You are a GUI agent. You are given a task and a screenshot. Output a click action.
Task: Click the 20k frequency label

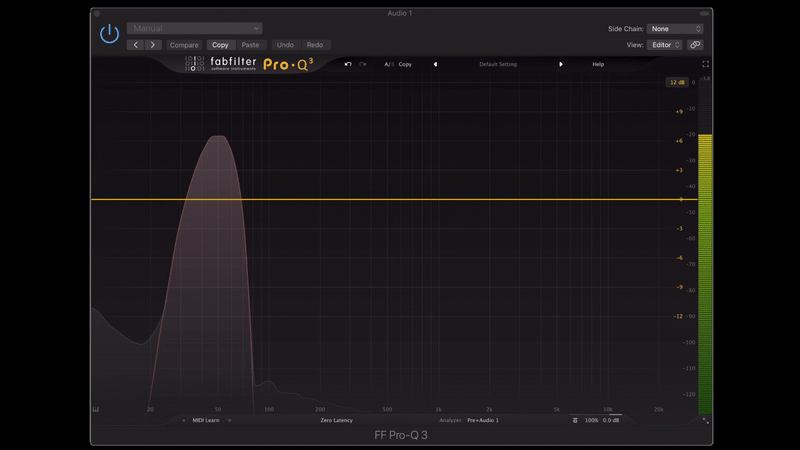pyautogui.click(x=659, y=409)
